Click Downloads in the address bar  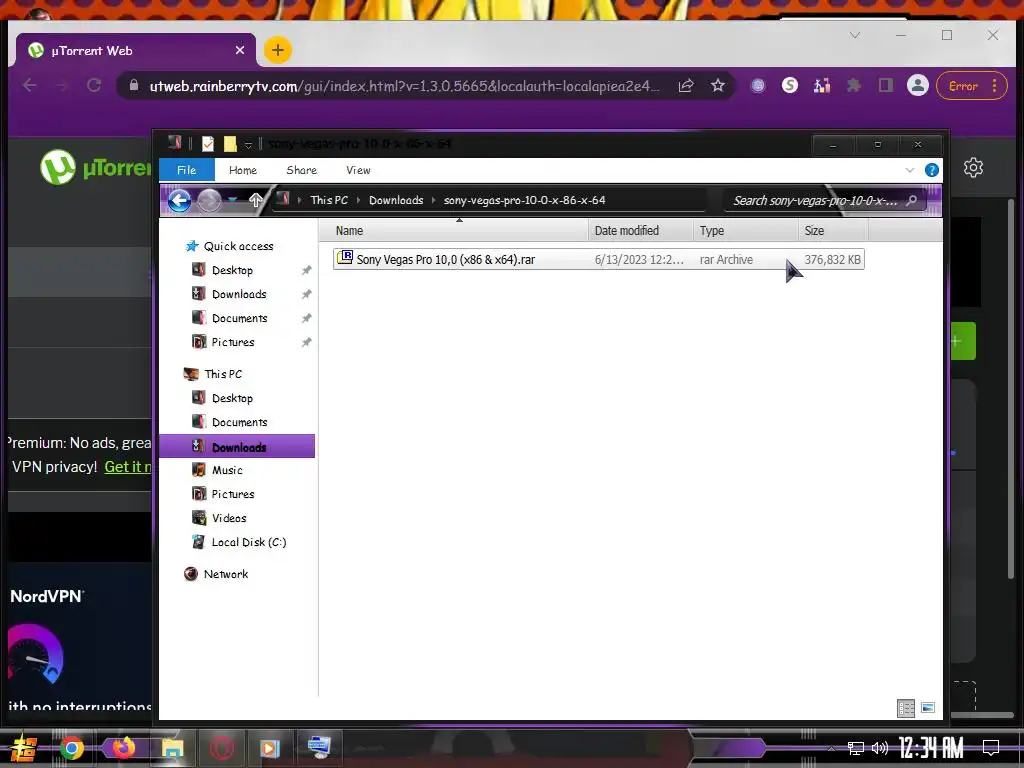point(396,200)
